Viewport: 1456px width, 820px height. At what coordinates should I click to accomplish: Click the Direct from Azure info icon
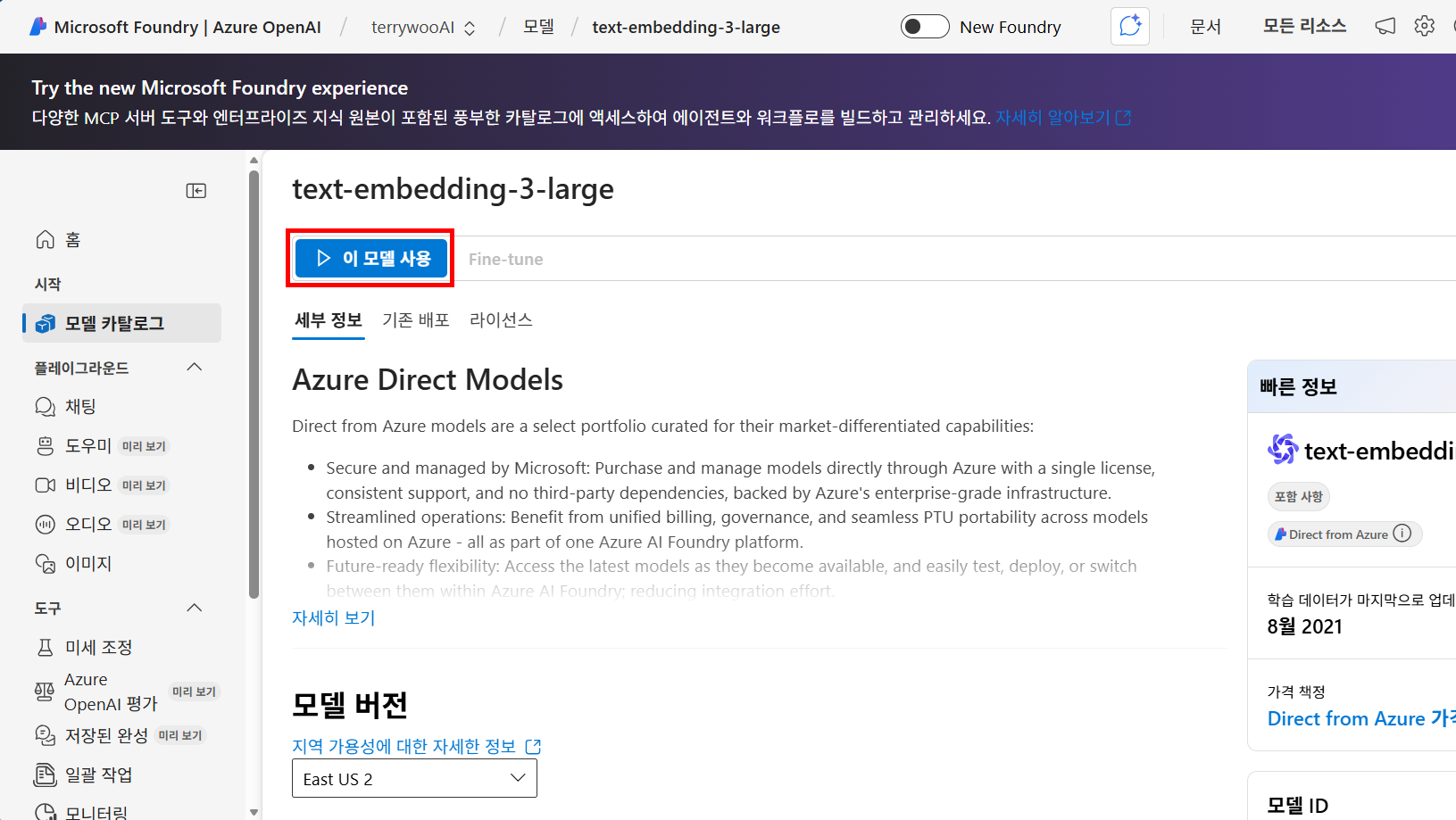pos(1402,534)
